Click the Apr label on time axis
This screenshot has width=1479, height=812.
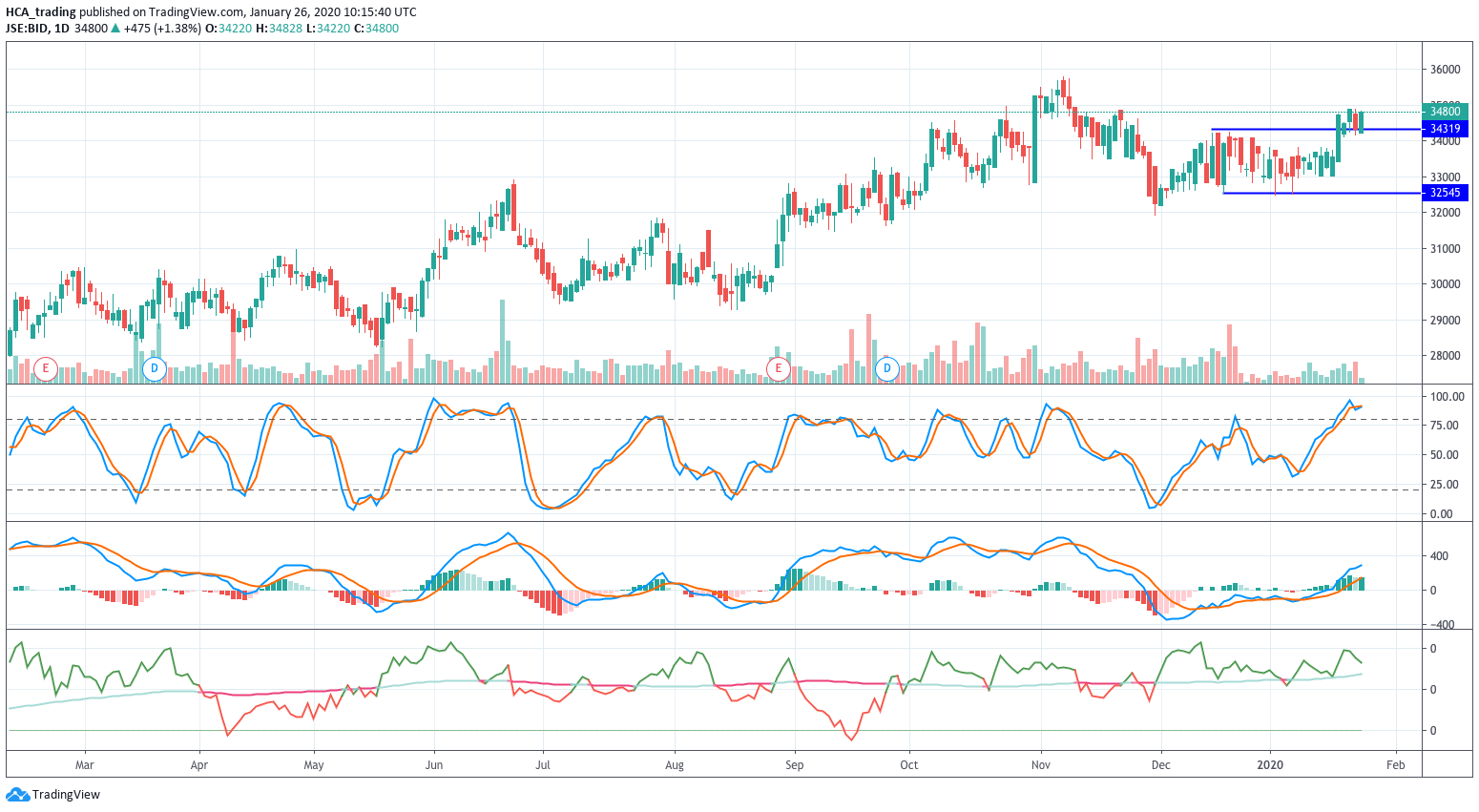199,765
